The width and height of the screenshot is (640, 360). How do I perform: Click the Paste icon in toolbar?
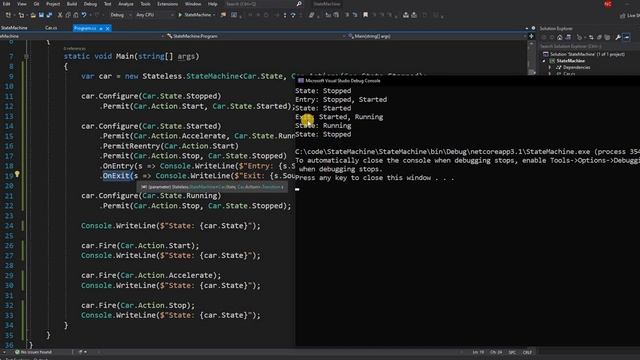pyautogui.click(x=76, y=15)
